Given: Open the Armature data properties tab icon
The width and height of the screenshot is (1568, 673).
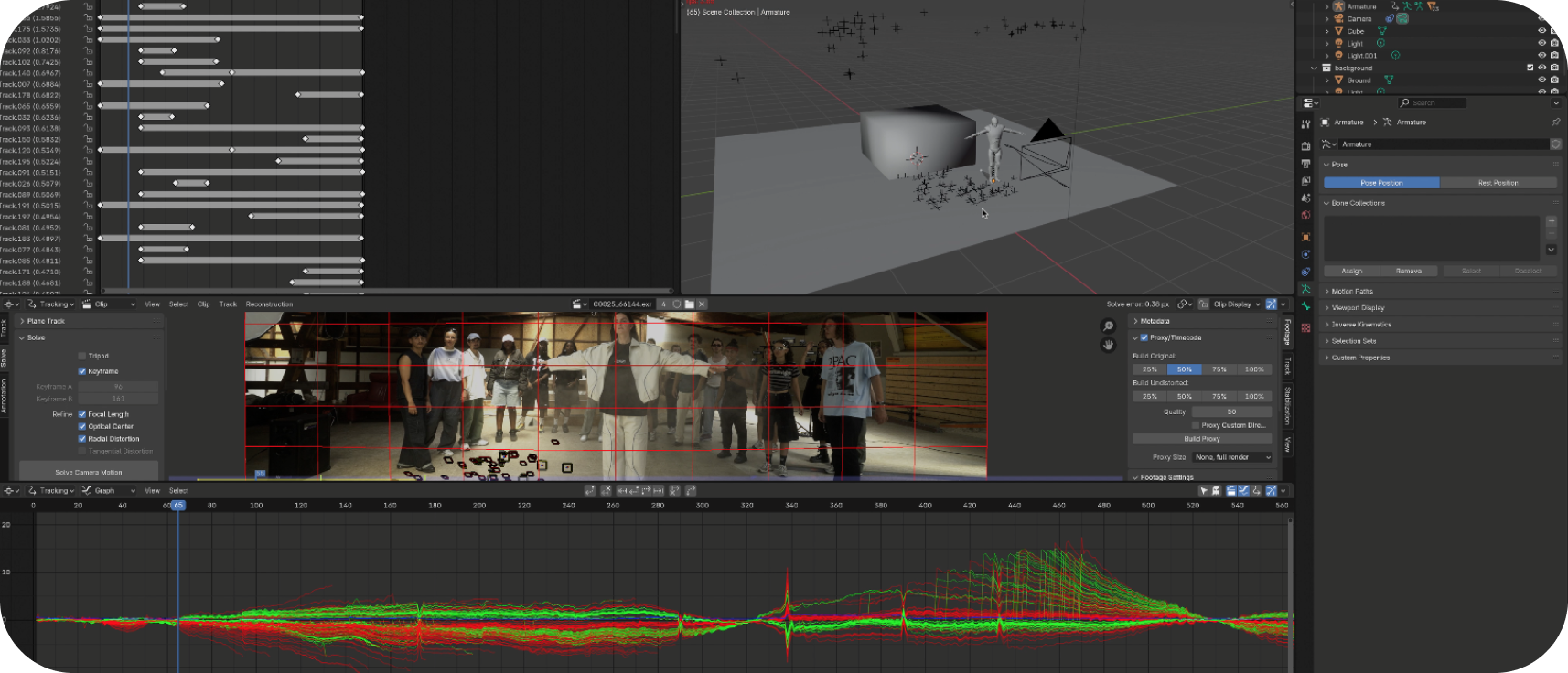Looking at the screenshot, I should tap(1305, 289).
